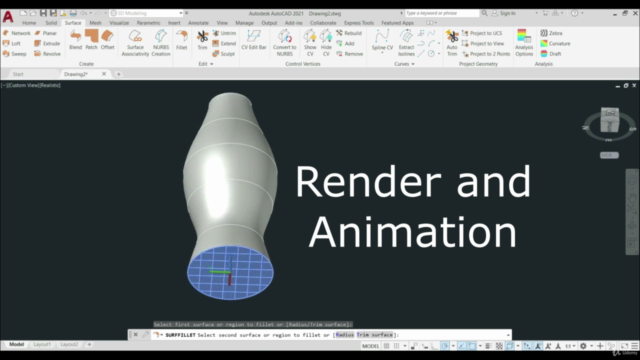Screen dimensions: 640x360
Task: Activate the surface Fillet tool
Action: click(181, 40)
